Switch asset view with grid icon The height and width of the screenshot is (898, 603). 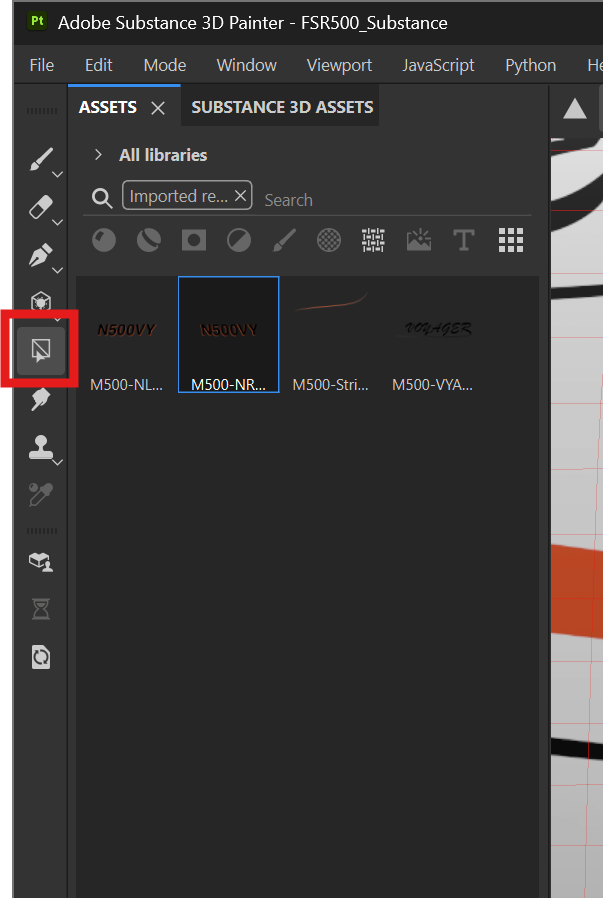tap(511, 240)
